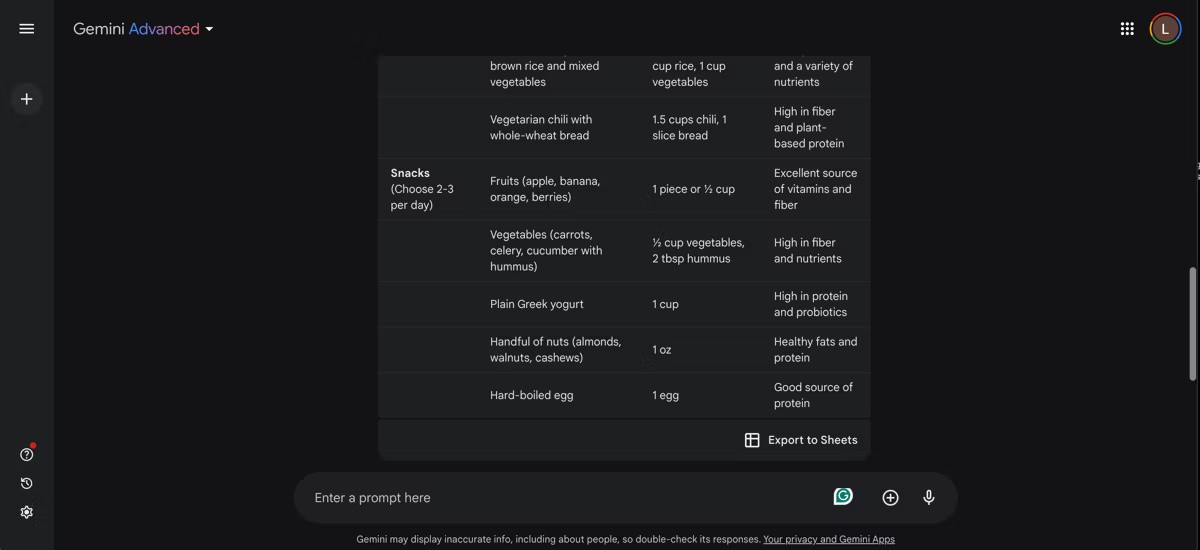Click the Export to Sheets button
Image resolution: width=1200 pixels, height=550 pixels.
point(801,440)
